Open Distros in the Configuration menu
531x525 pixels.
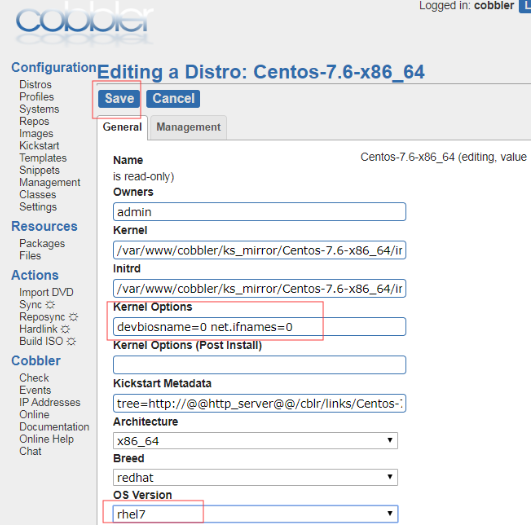[36, 84]
